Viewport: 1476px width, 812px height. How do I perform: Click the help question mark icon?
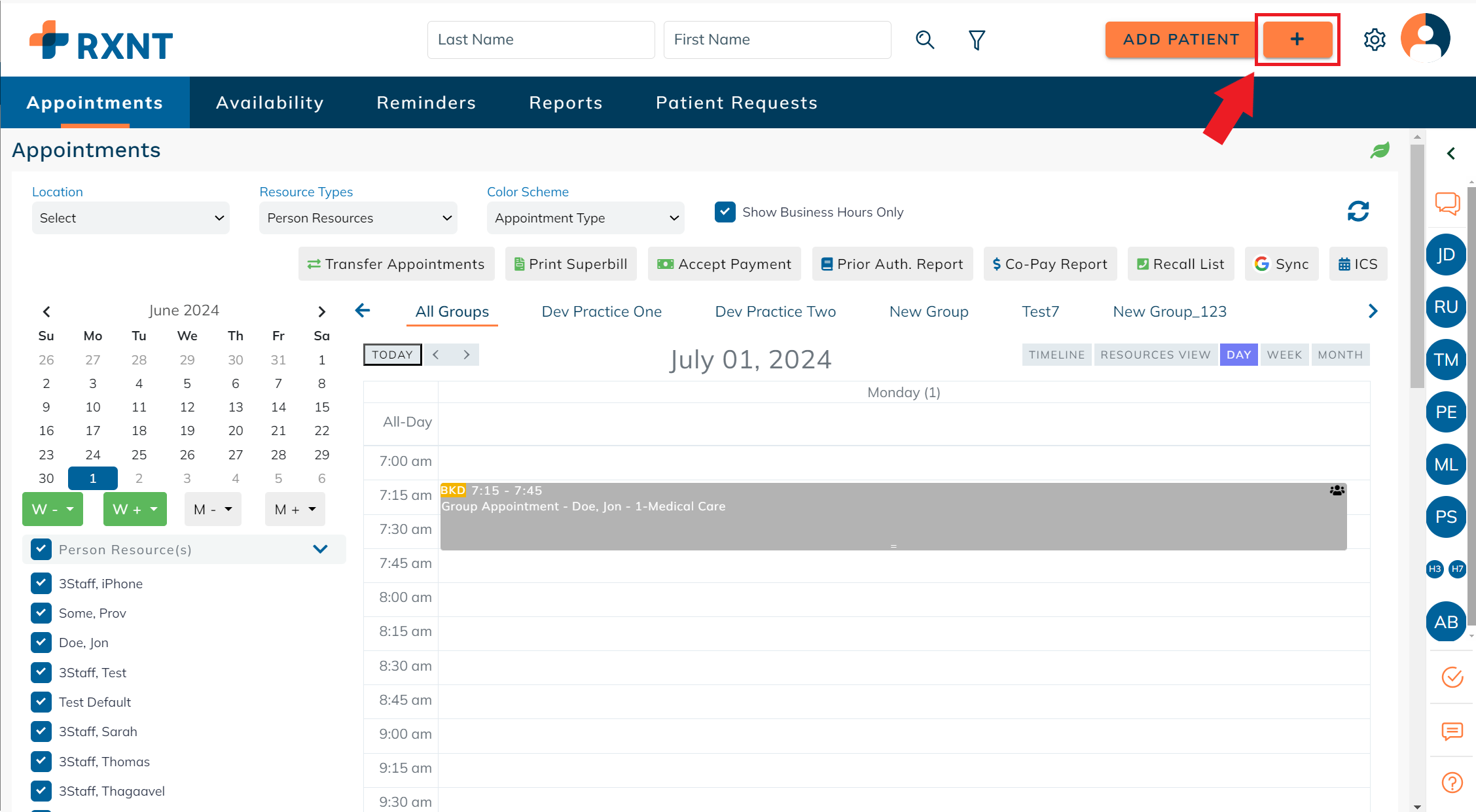[x=1452, y=782]
